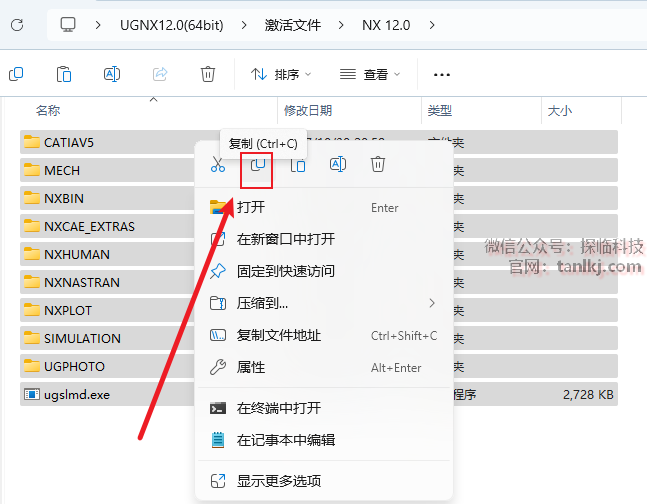
Task: Click the NXCAE_EXTRAS folder icon
Action: 32,226
